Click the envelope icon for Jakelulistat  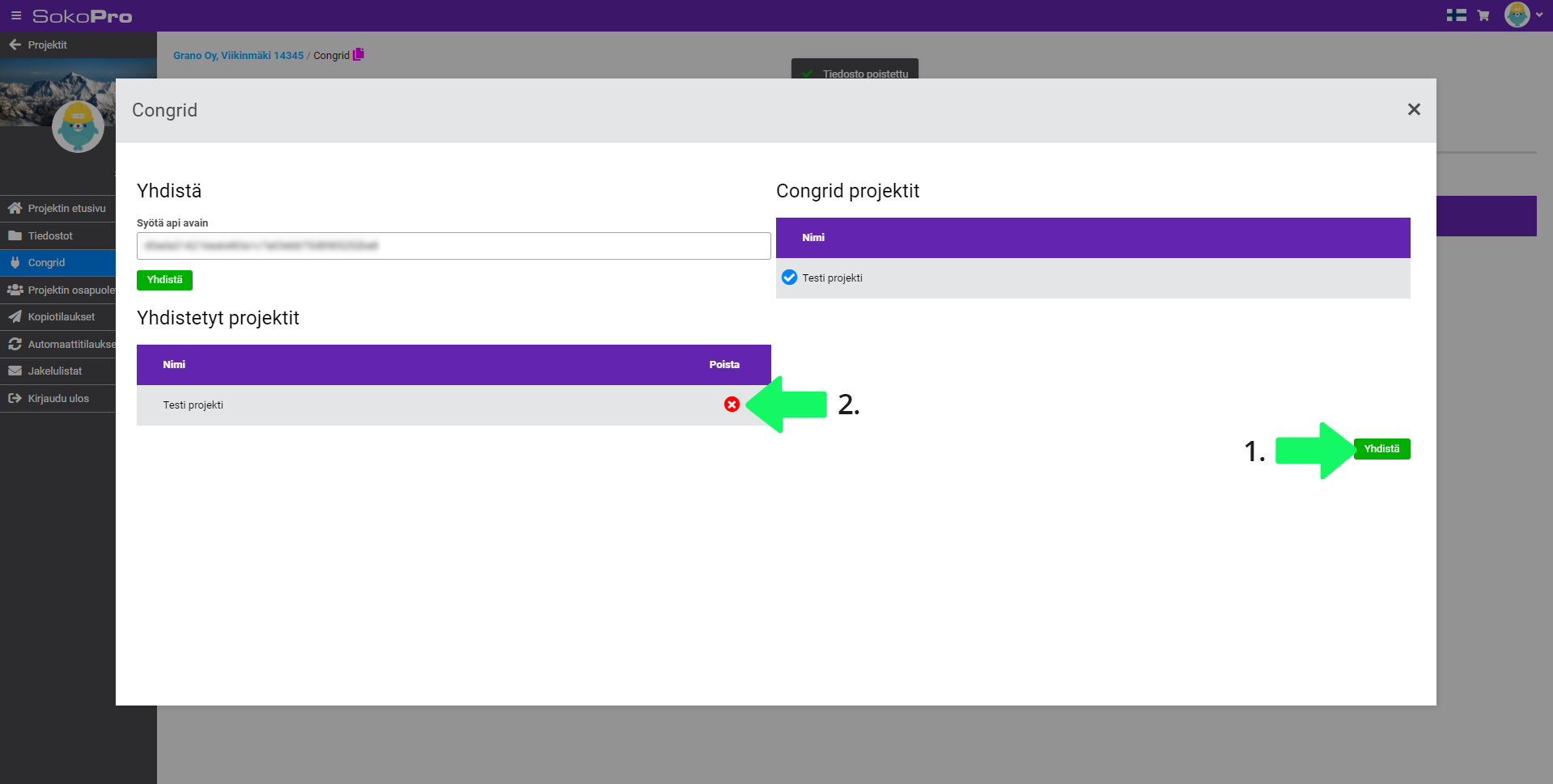(x=15, y=371)
